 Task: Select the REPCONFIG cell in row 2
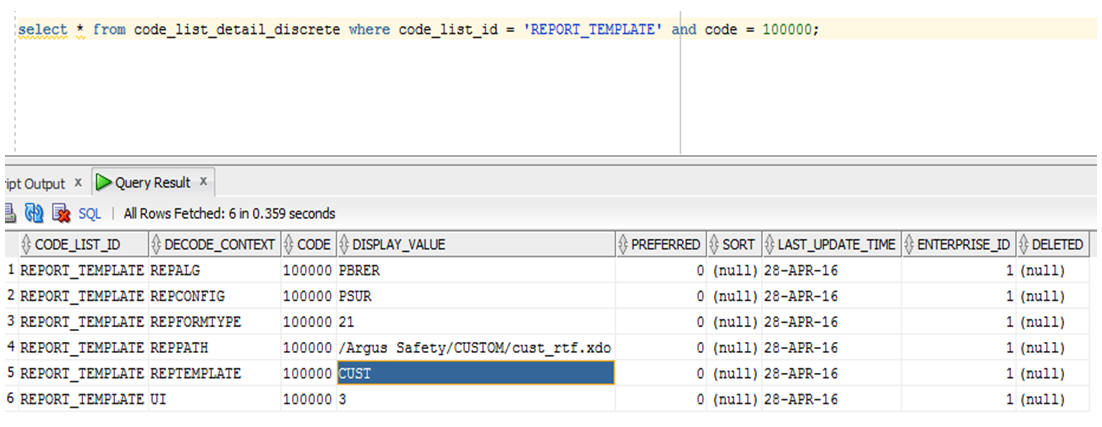[214, 296]
